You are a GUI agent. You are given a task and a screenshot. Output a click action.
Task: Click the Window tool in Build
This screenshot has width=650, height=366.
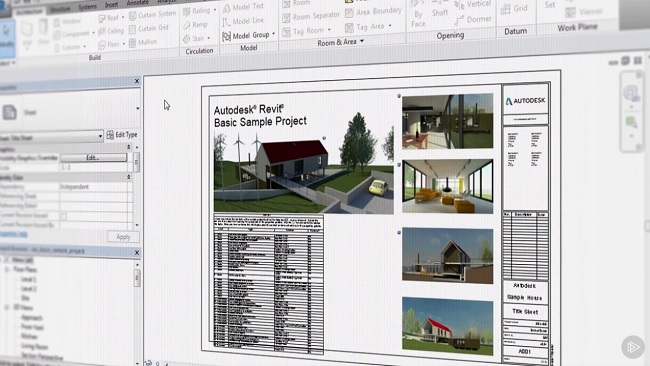point(68,22)
